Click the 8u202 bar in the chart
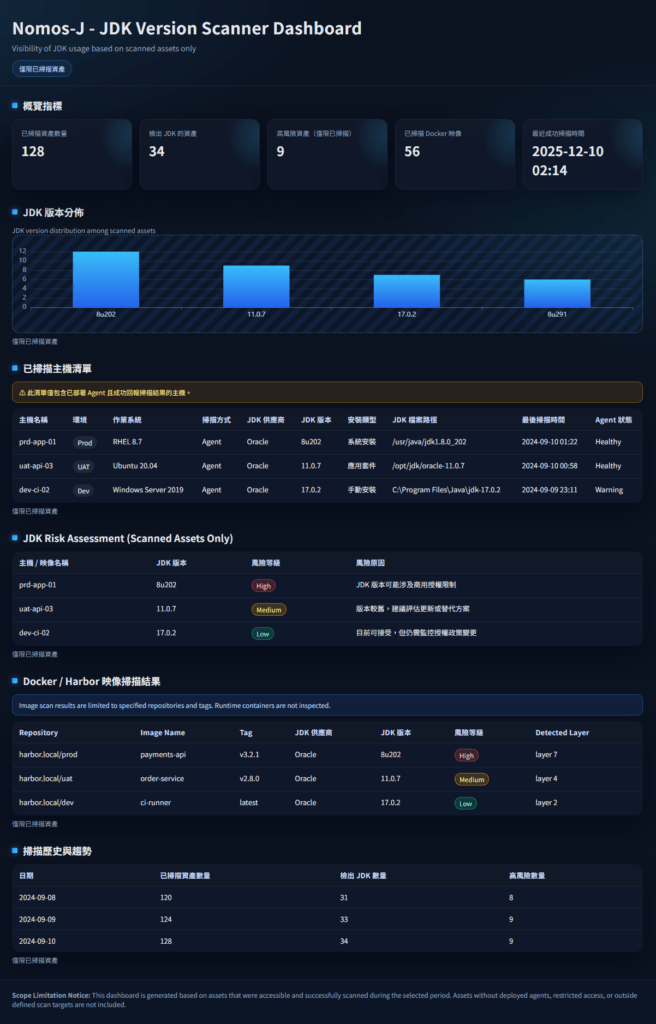Viewport: 656px width, 1024px height. coord(105,279)
